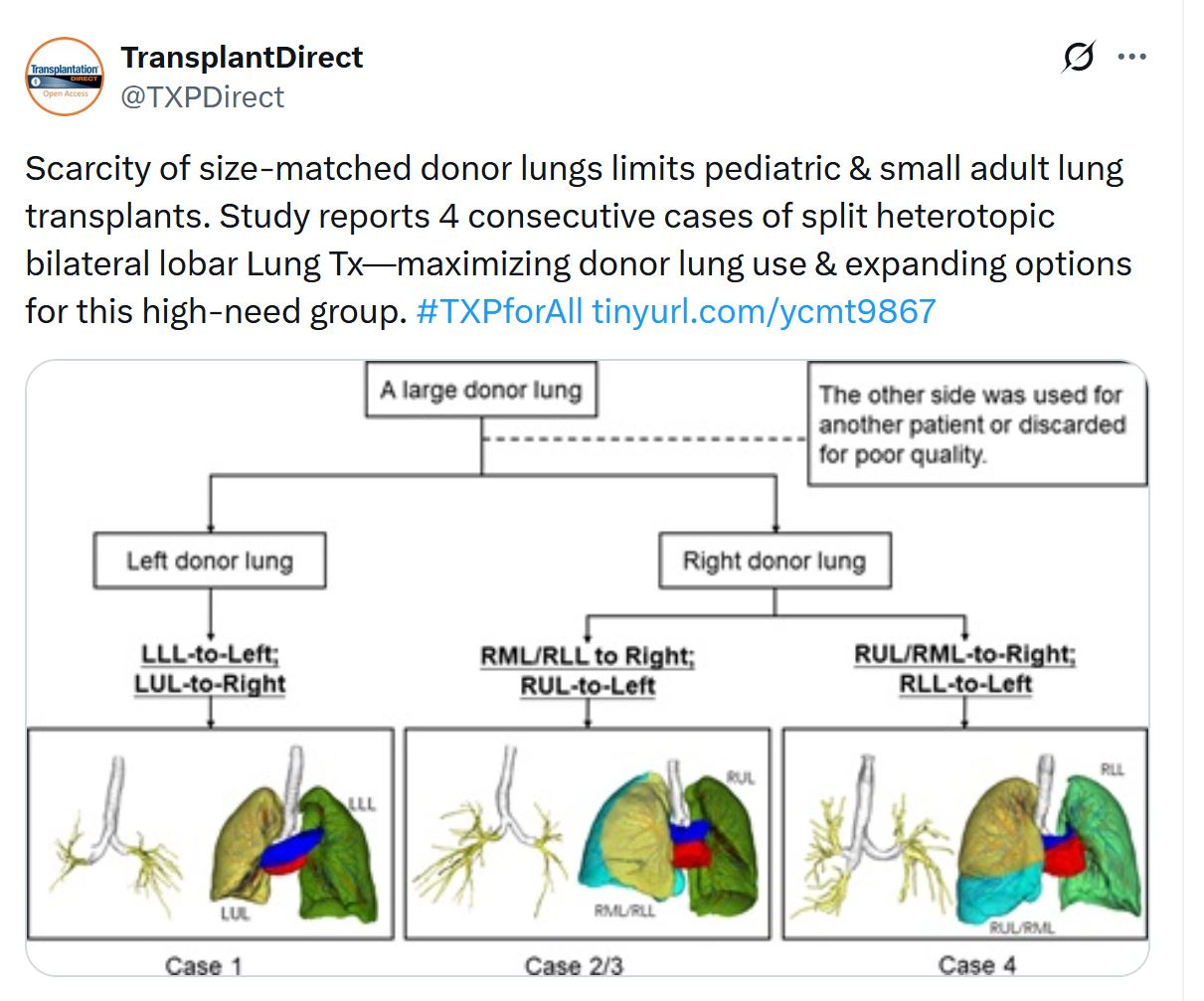Open the Case 1 lung model panel
1204x1001 pixels.
[210, 833]
